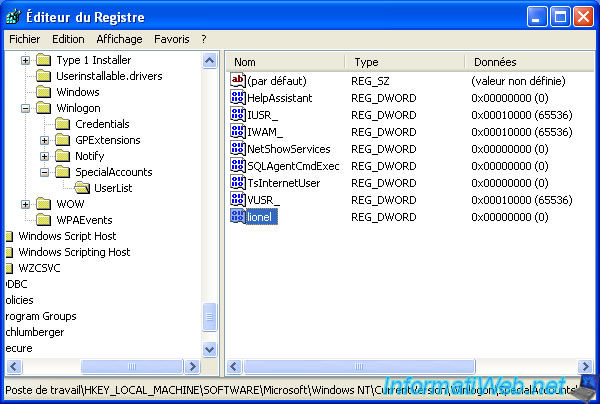Expand the GPExtensions key
The image size is (600, 404).
coord(44,140)
